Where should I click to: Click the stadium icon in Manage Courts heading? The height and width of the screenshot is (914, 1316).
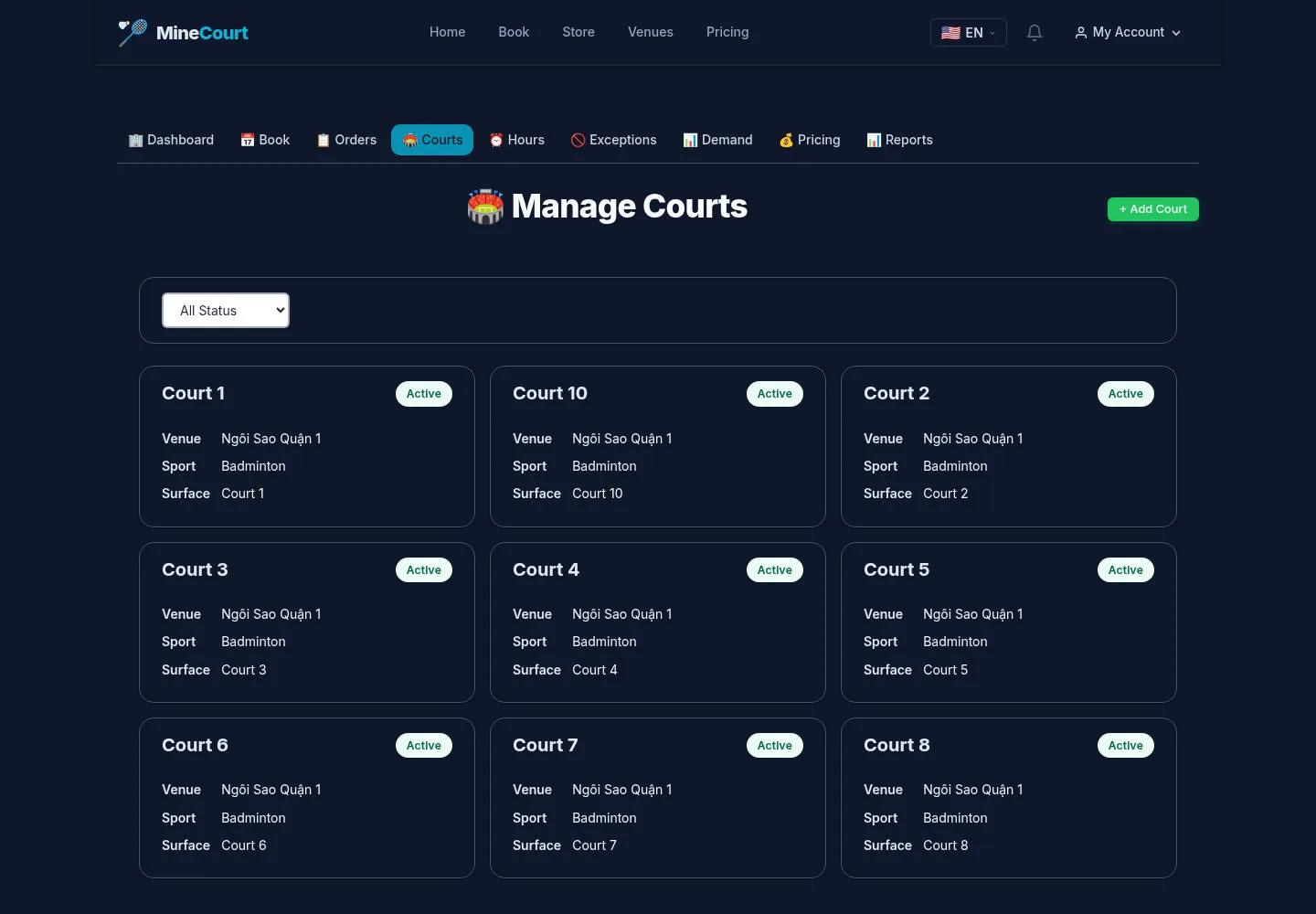pyautogui.click(x=485, y=207)
